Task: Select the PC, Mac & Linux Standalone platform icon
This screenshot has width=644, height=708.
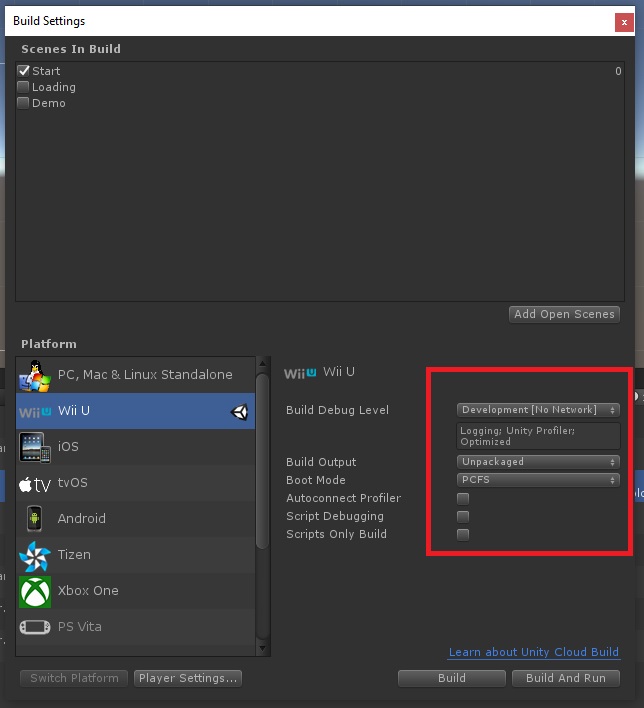Action: (35, 375)
